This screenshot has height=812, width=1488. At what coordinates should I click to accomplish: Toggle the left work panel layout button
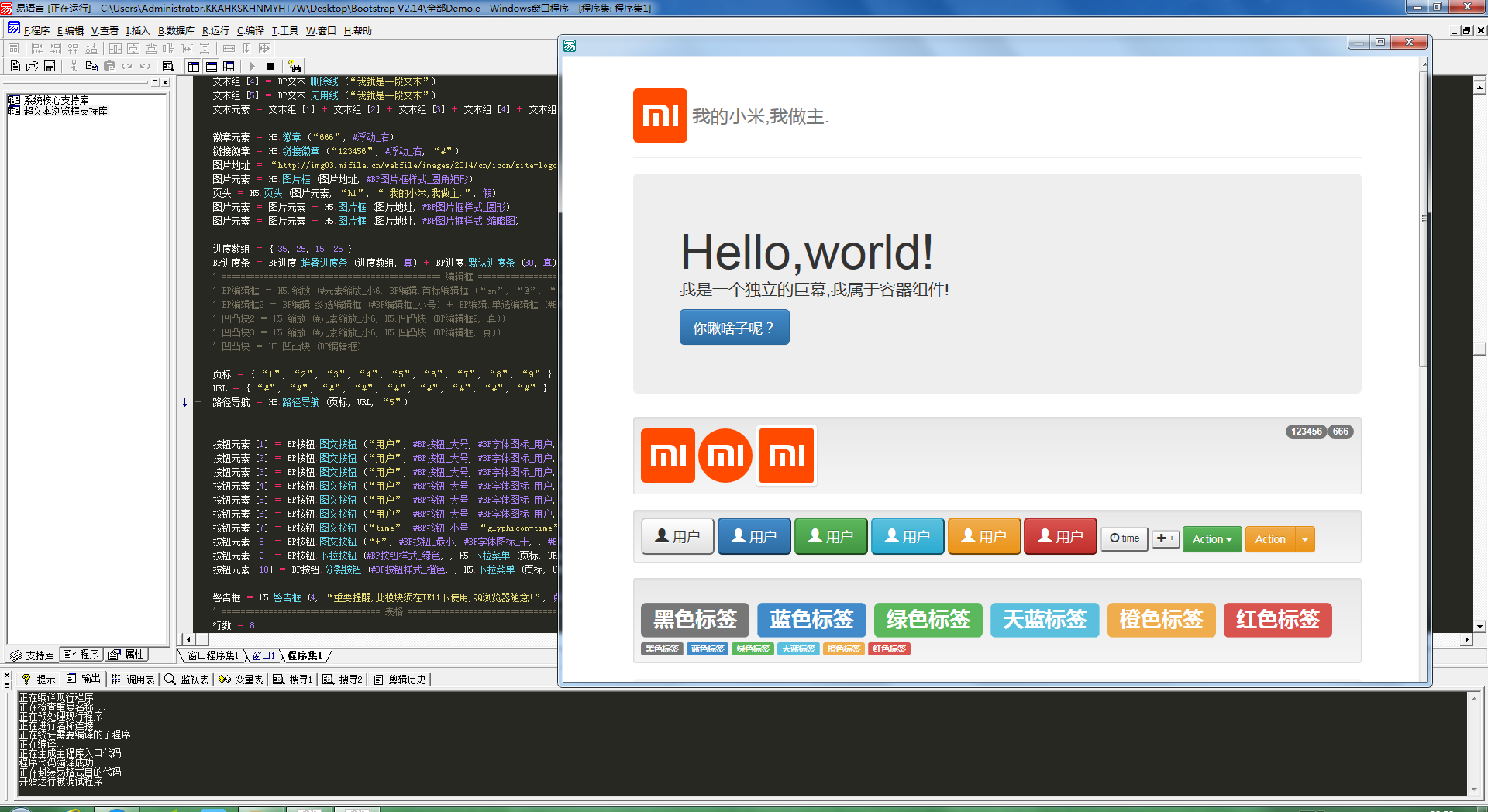[x=194, y=67]
